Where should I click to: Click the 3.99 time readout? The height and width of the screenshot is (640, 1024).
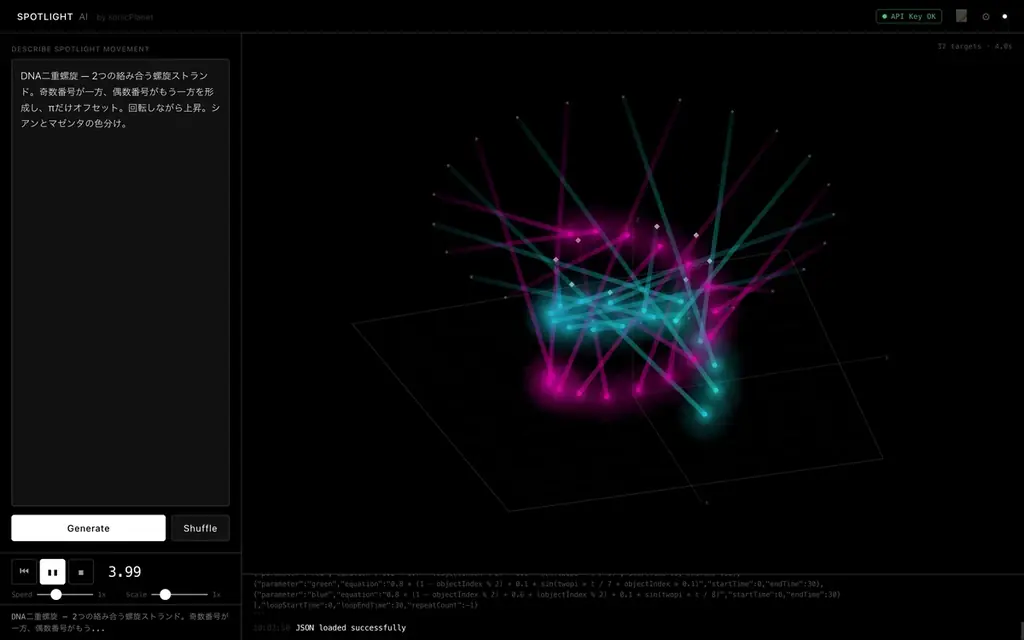[127, 571]
